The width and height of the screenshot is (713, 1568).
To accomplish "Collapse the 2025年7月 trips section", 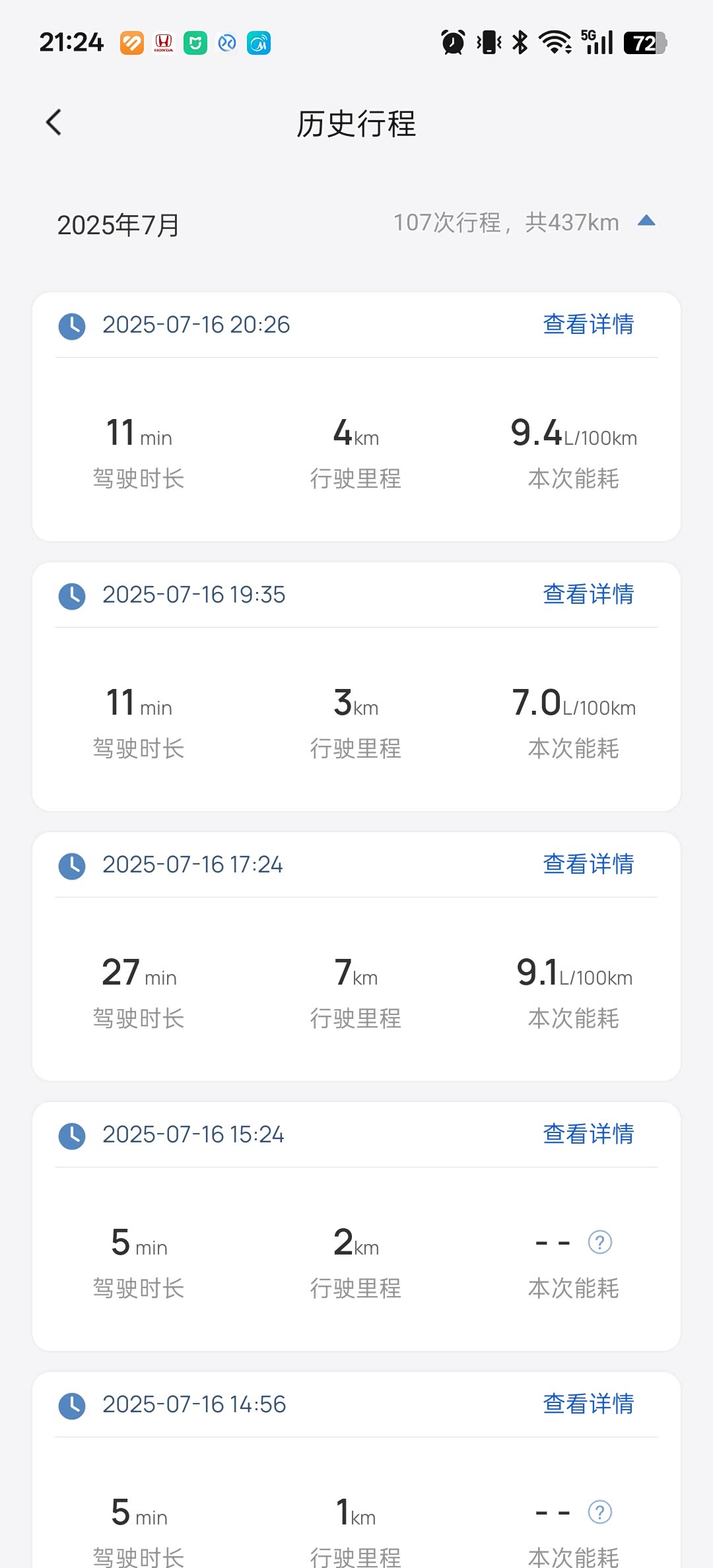I will pyautogui.click(x=646, y=221).
